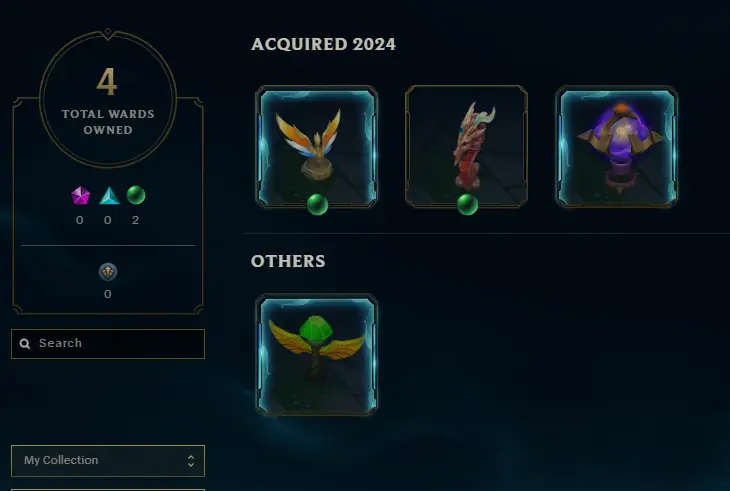
Task: Click the My Collection up-down arrows
Action: 191,461
